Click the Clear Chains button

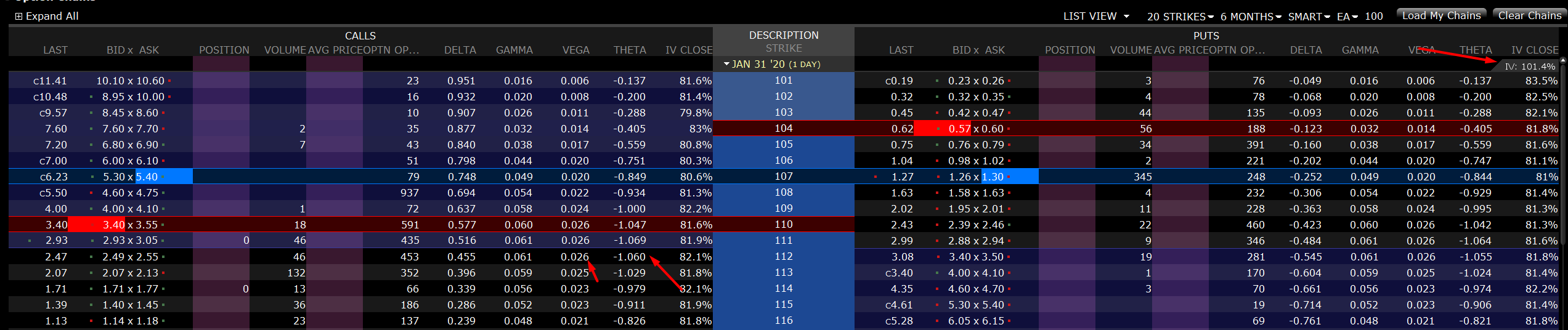[x=1530, y=15]
